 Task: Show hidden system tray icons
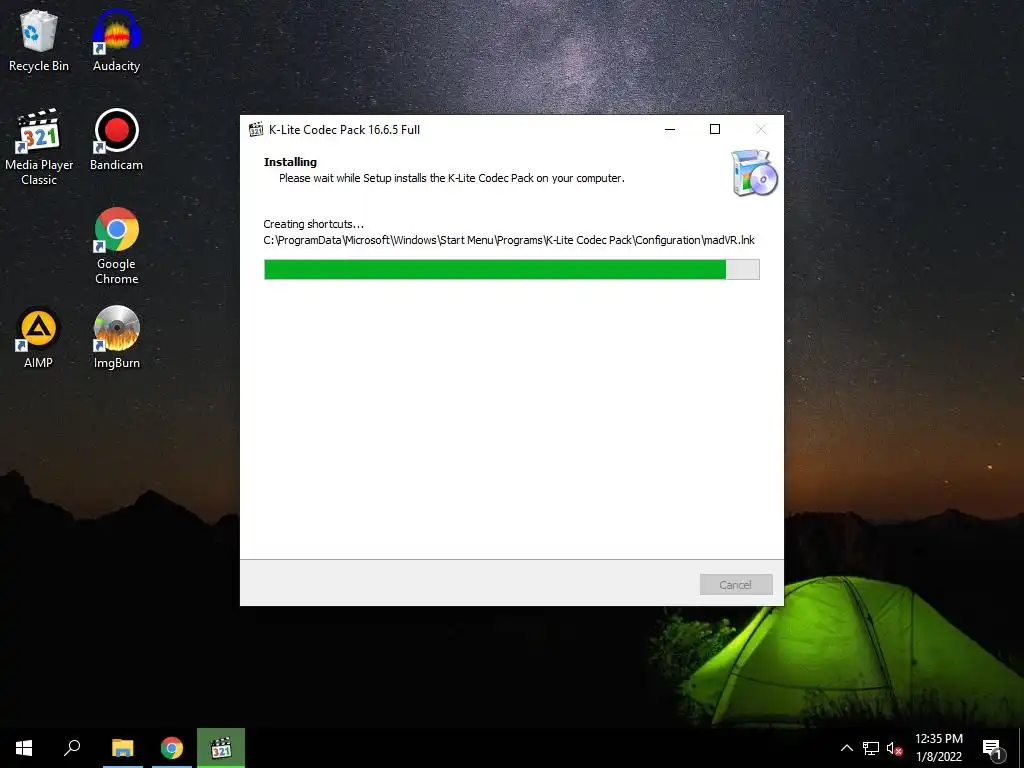(x=846, y=748)
